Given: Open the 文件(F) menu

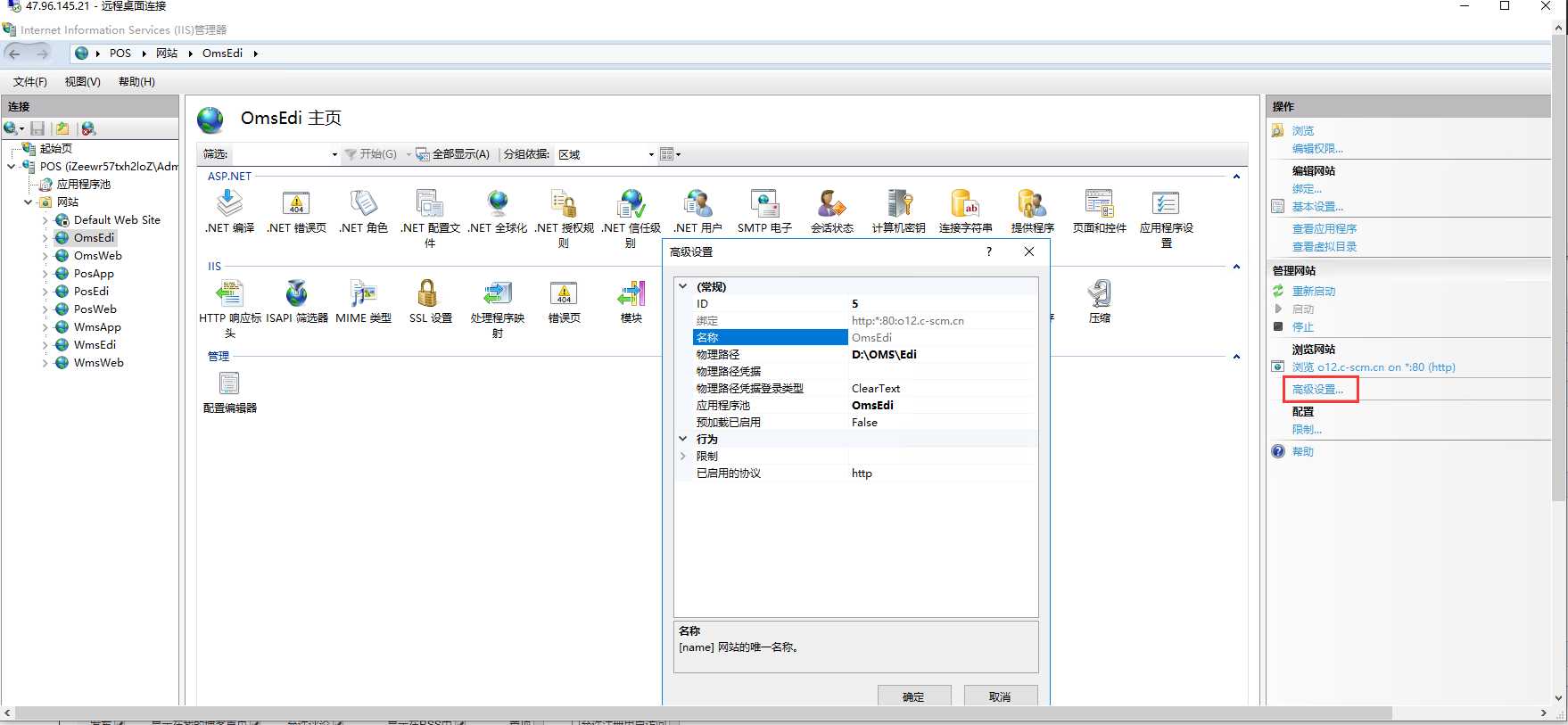Looking at the screenshot, I should [x=30, y=81].
